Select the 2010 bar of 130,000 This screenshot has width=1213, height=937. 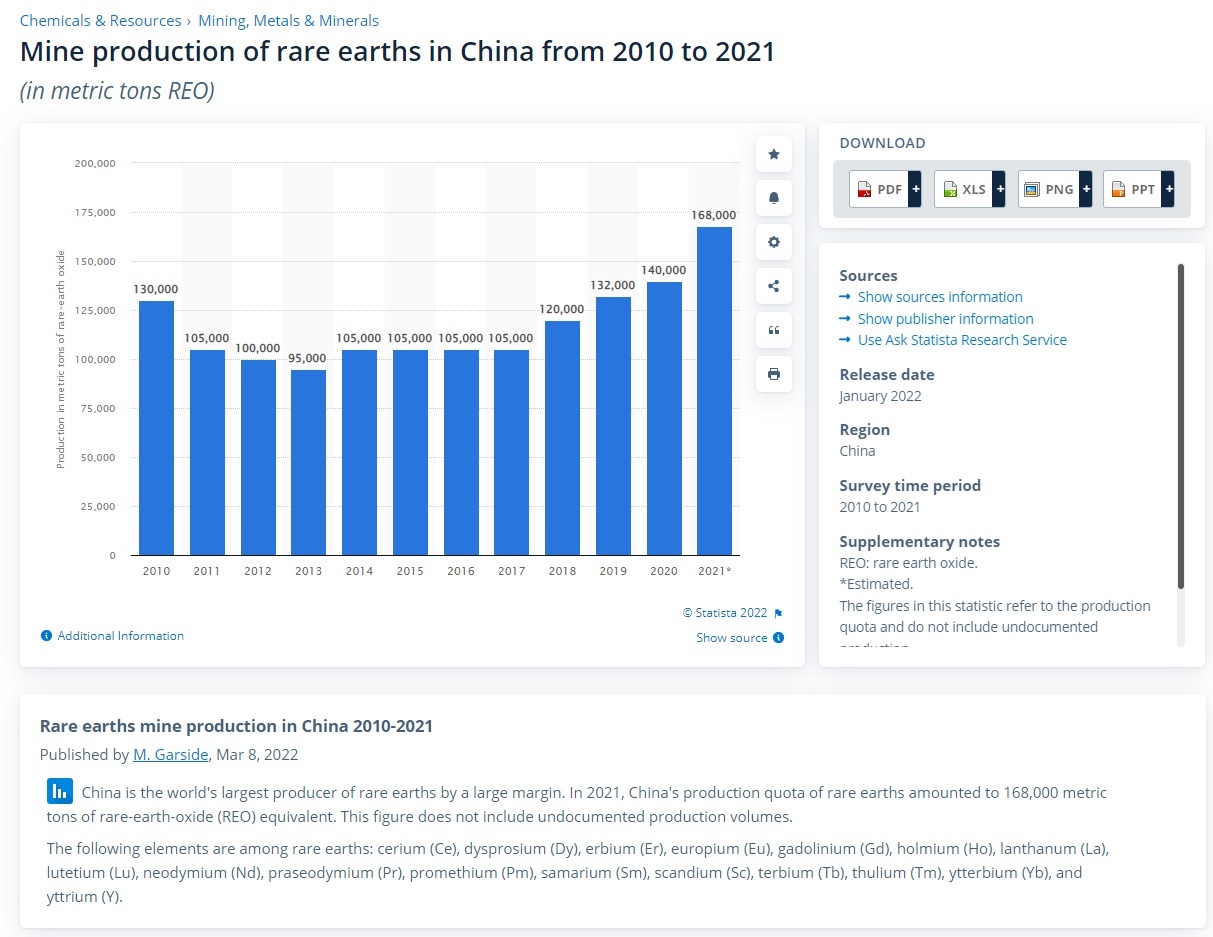pyautogui.click(x=157, y=428)
